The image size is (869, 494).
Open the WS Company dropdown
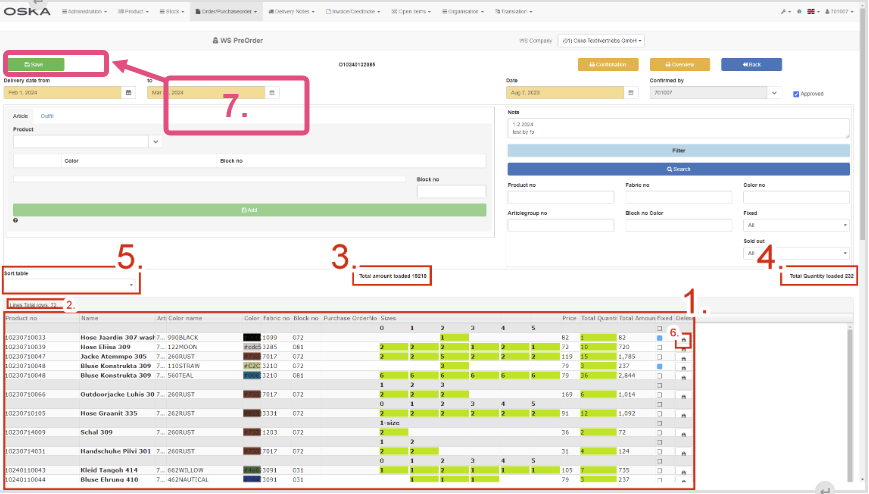click(600, 41)
